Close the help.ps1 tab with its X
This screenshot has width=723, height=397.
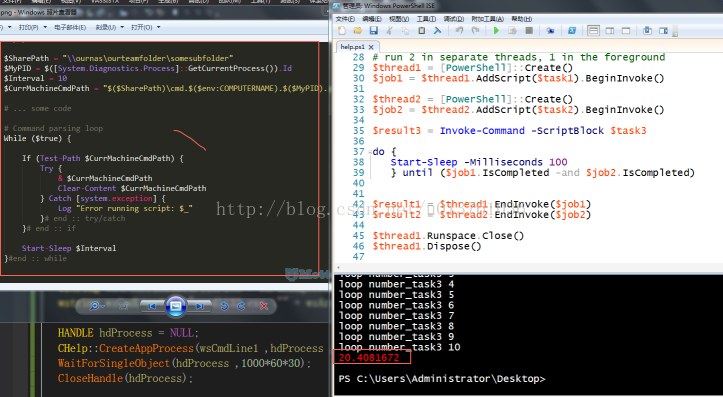pyautogui.click(x=371, y=47)
